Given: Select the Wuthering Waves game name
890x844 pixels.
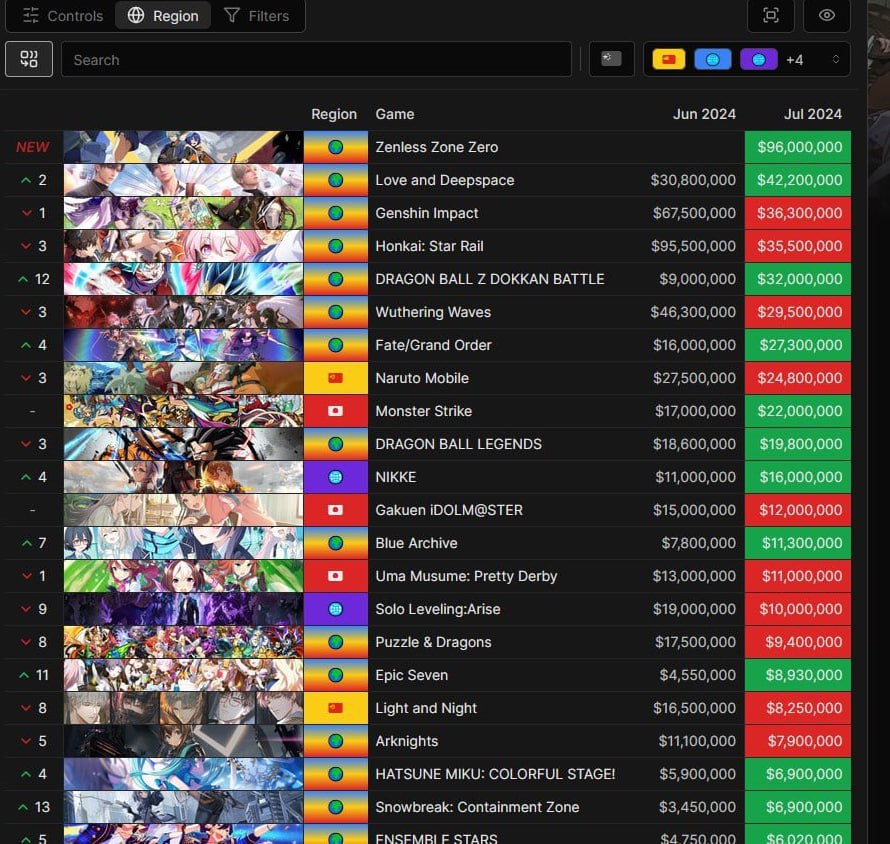Looking at the screenshot, I should click(433, 312).
